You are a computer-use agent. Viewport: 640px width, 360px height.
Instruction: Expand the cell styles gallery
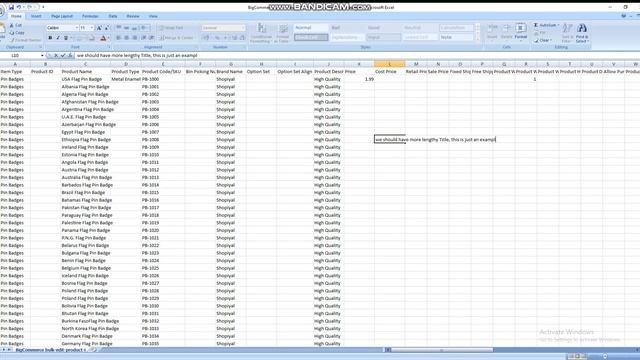click(x=478, y=38)
